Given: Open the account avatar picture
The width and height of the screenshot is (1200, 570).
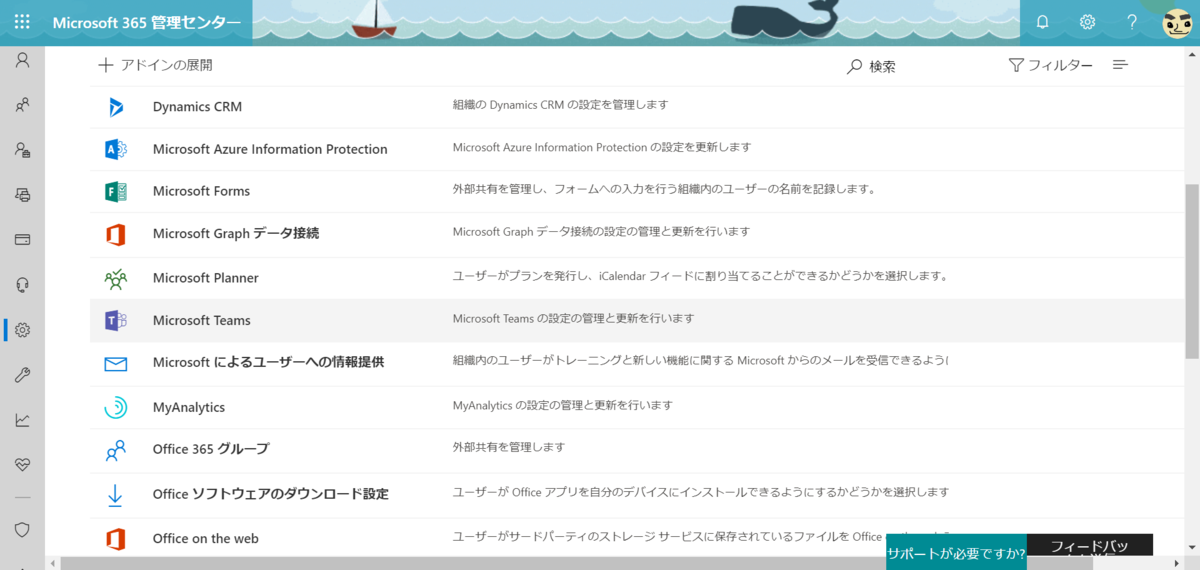Looking at the screenshot, I should click(1177, 22).
